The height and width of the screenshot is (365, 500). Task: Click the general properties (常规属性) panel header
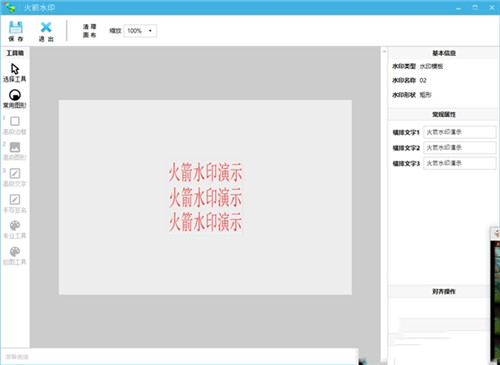[444, 114]
